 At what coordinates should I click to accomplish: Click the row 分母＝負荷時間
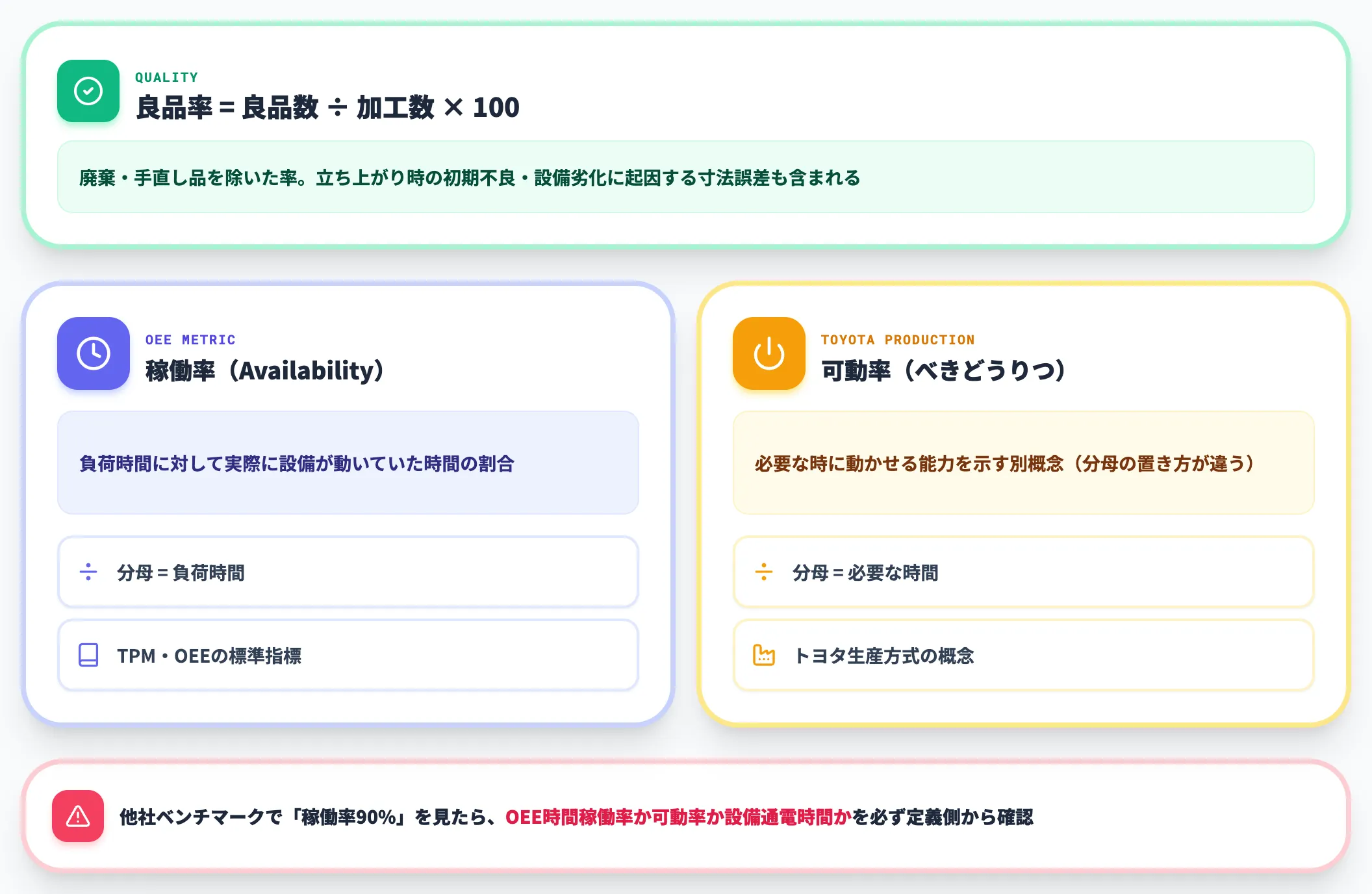click(348, 572)
